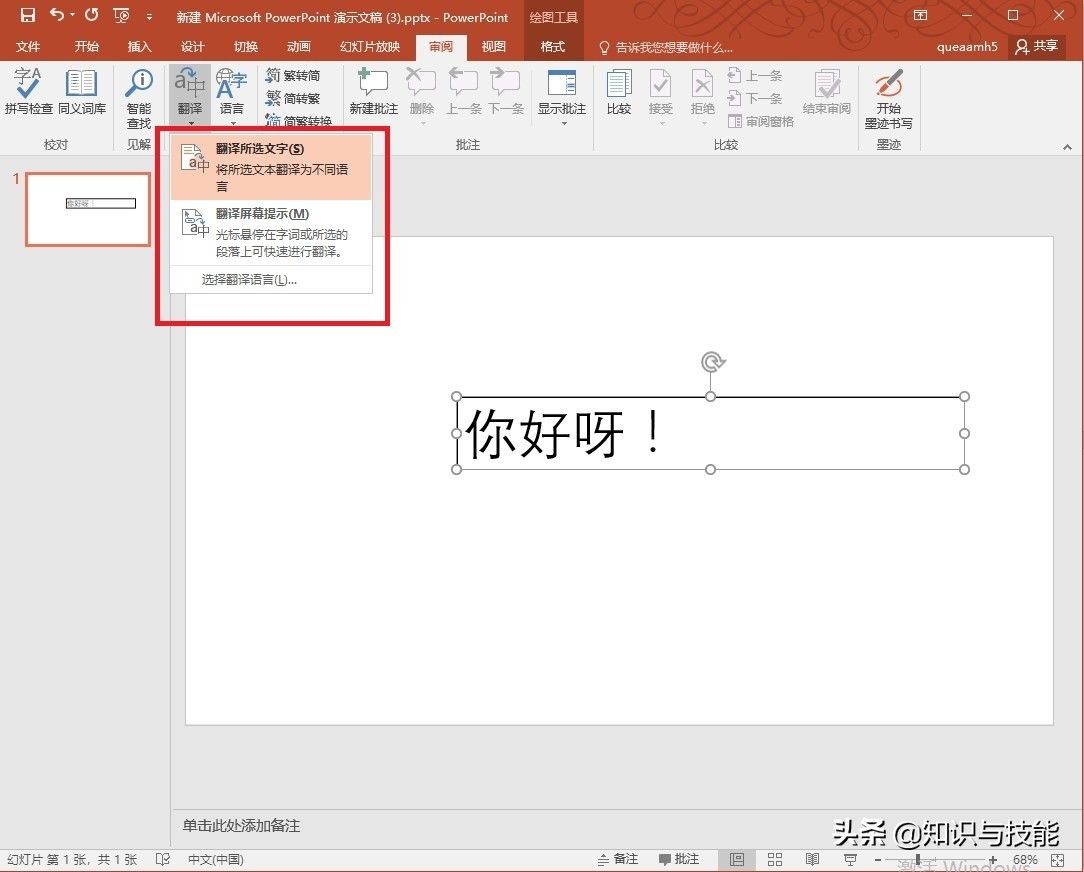Click the Redo/Repeat icon in title bar
This screenshot has width=1084, height=872.
tap(91, 15)
